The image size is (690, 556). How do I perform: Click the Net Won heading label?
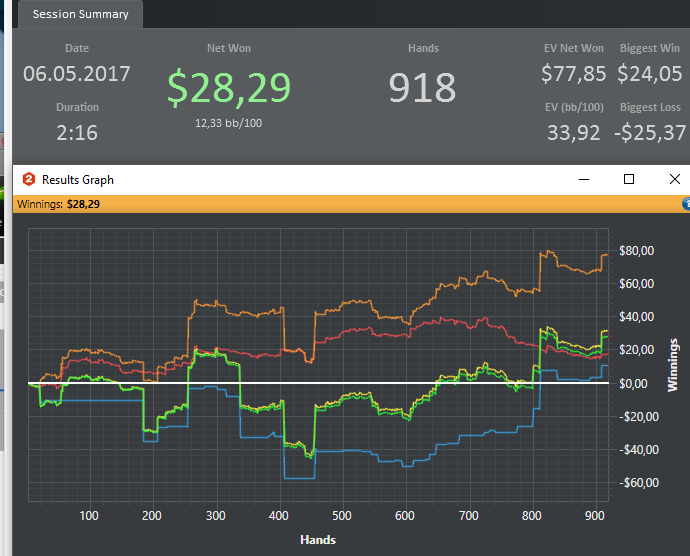click(x=229, y=48)
